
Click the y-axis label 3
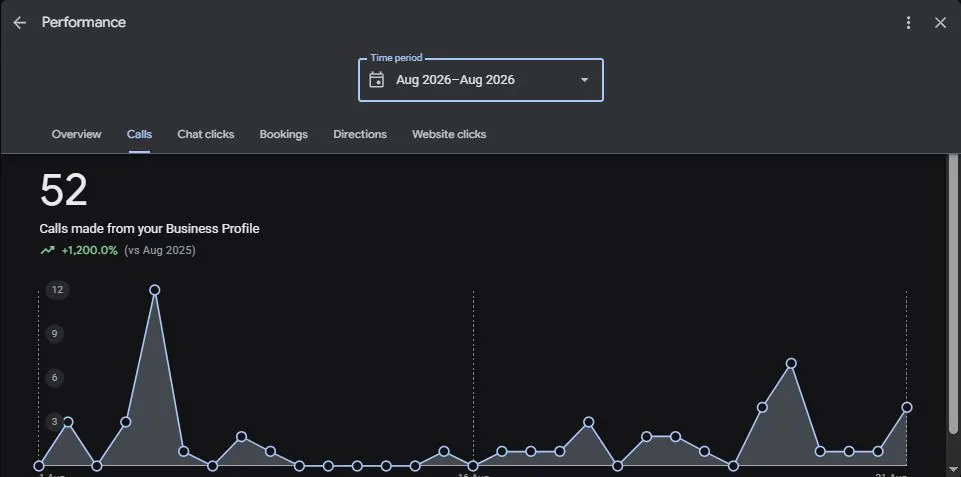click(x=55, y=422)
